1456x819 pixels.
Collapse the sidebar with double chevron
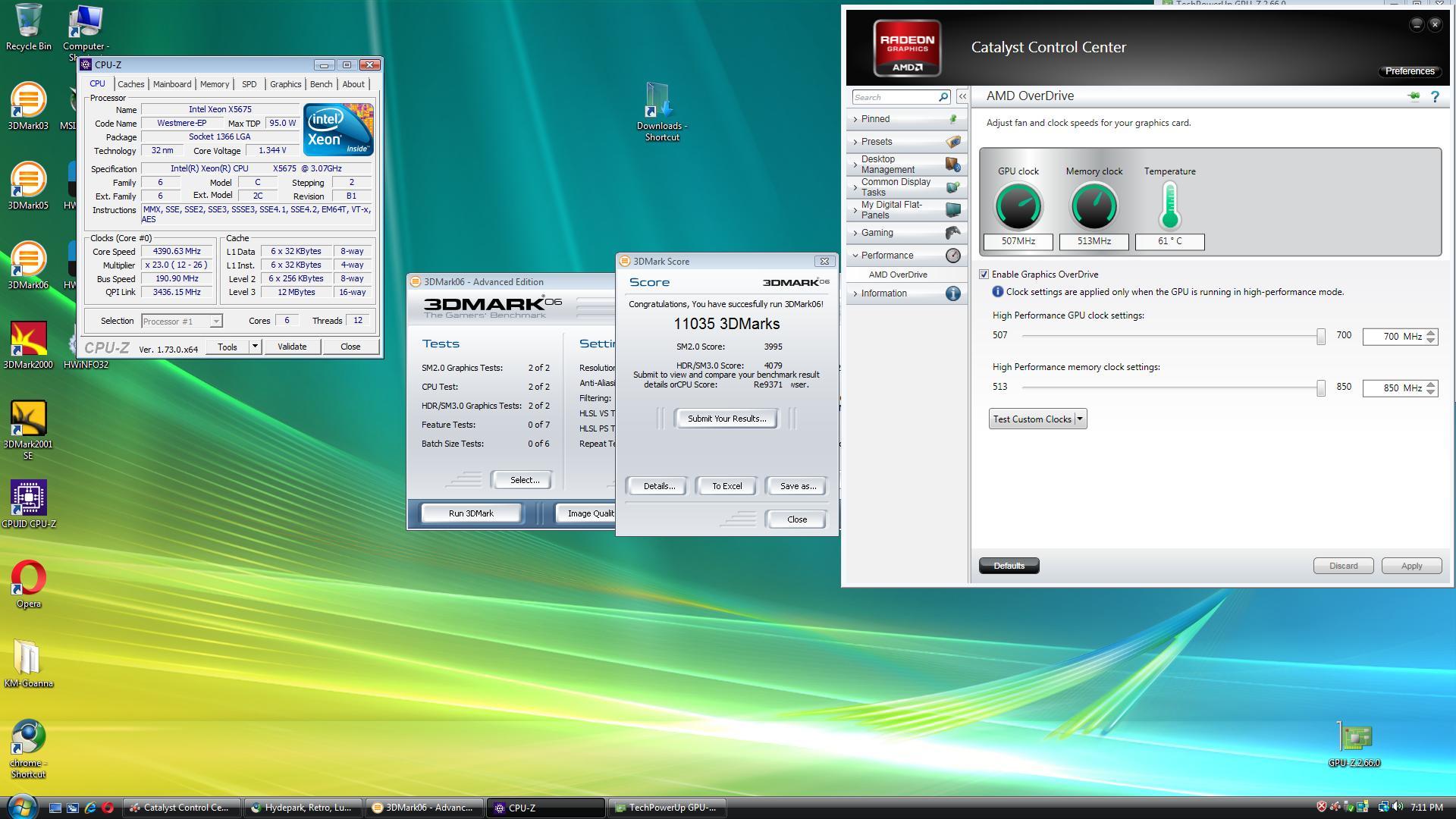(x=962, y=96)
